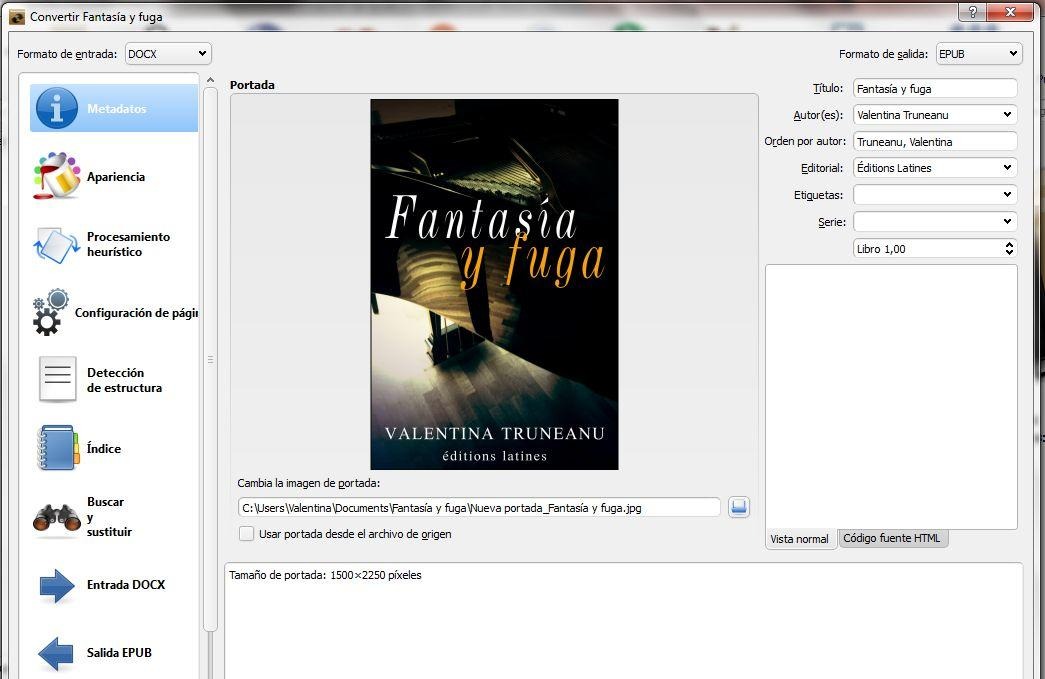
Task: Click the Título text field
Action: (934, 89)
